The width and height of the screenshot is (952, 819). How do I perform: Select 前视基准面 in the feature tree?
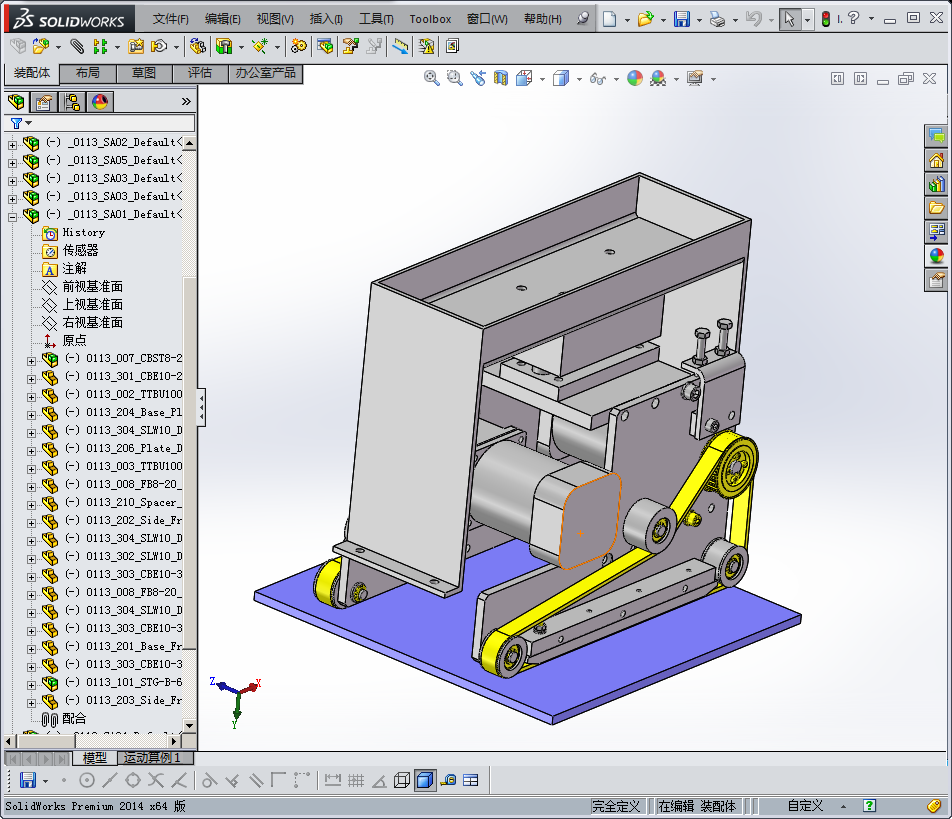pyautogui.click(x=92, y=287)
